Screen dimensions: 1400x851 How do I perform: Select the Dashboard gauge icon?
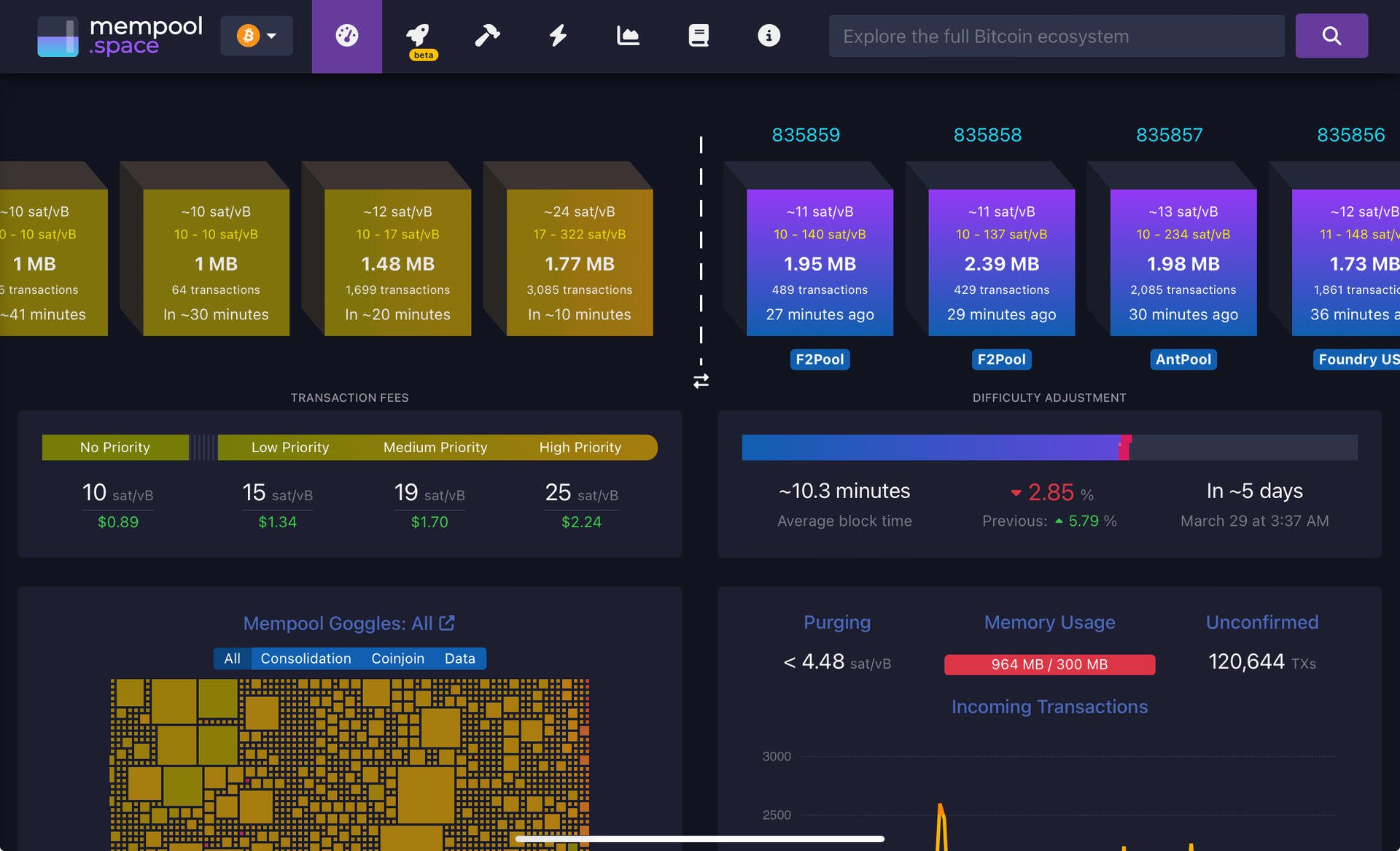pos(347,36)
